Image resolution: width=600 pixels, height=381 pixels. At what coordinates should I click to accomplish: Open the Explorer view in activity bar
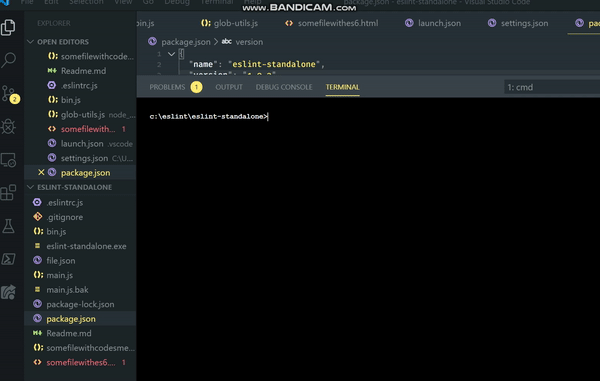pyautogui.click(x=8, y=28)
